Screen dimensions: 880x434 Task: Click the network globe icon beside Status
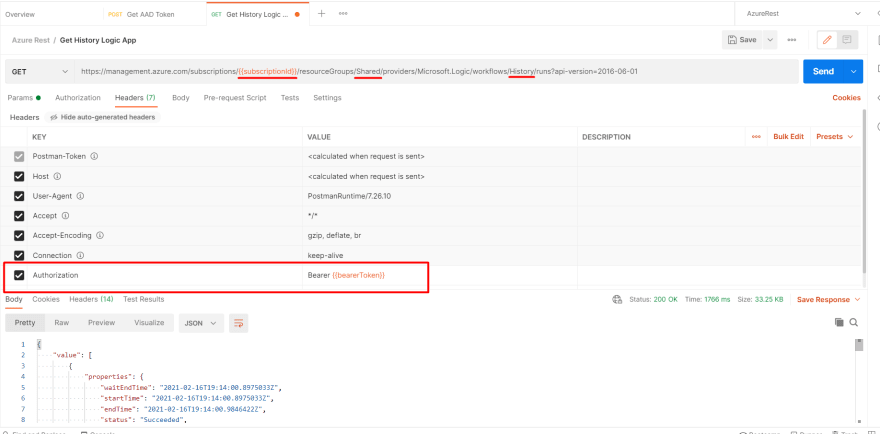tap(617, 299)
